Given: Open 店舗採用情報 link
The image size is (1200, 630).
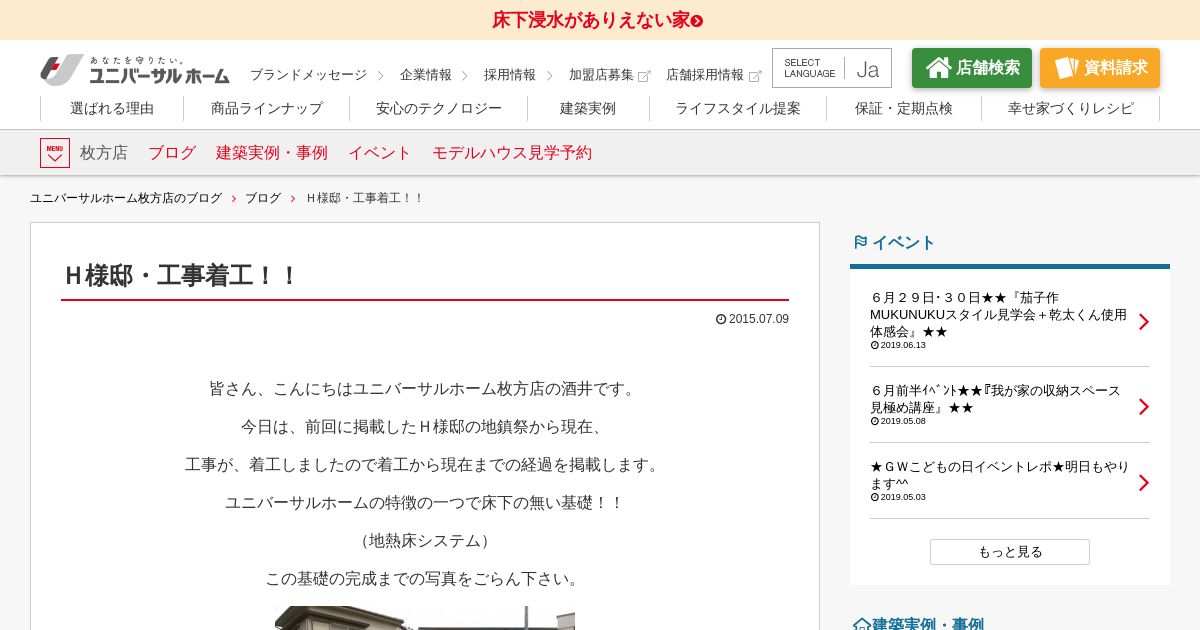Looking at the screenshot, I should pos(705,75).
